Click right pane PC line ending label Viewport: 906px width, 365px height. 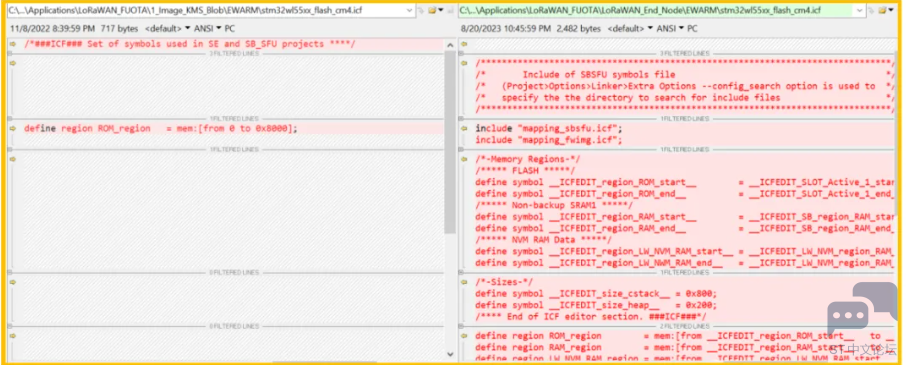tap(692, 28)
